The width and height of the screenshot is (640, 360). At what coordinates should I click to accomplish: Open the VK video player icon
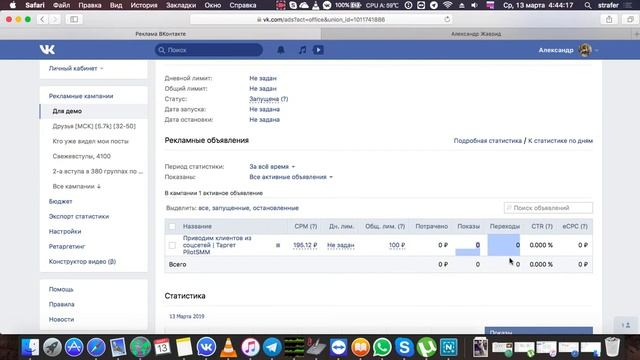[x=318, y=50]
